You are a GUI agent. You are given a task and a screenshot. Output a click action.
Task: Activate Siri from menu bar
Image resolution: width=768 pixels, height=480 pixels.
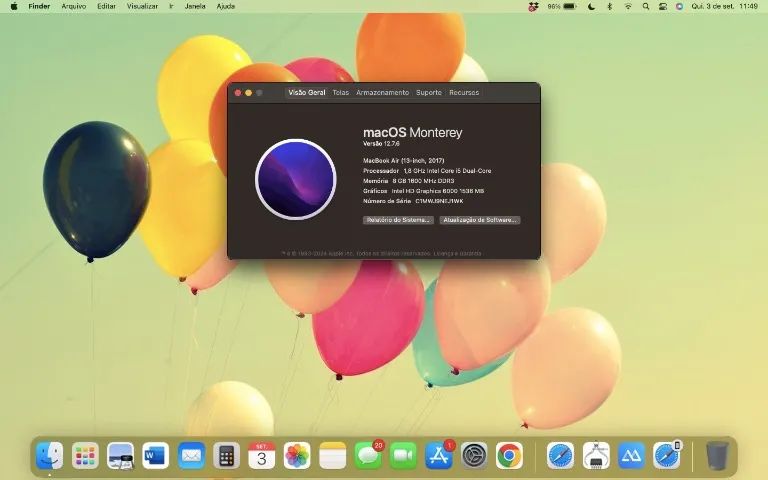679,6
